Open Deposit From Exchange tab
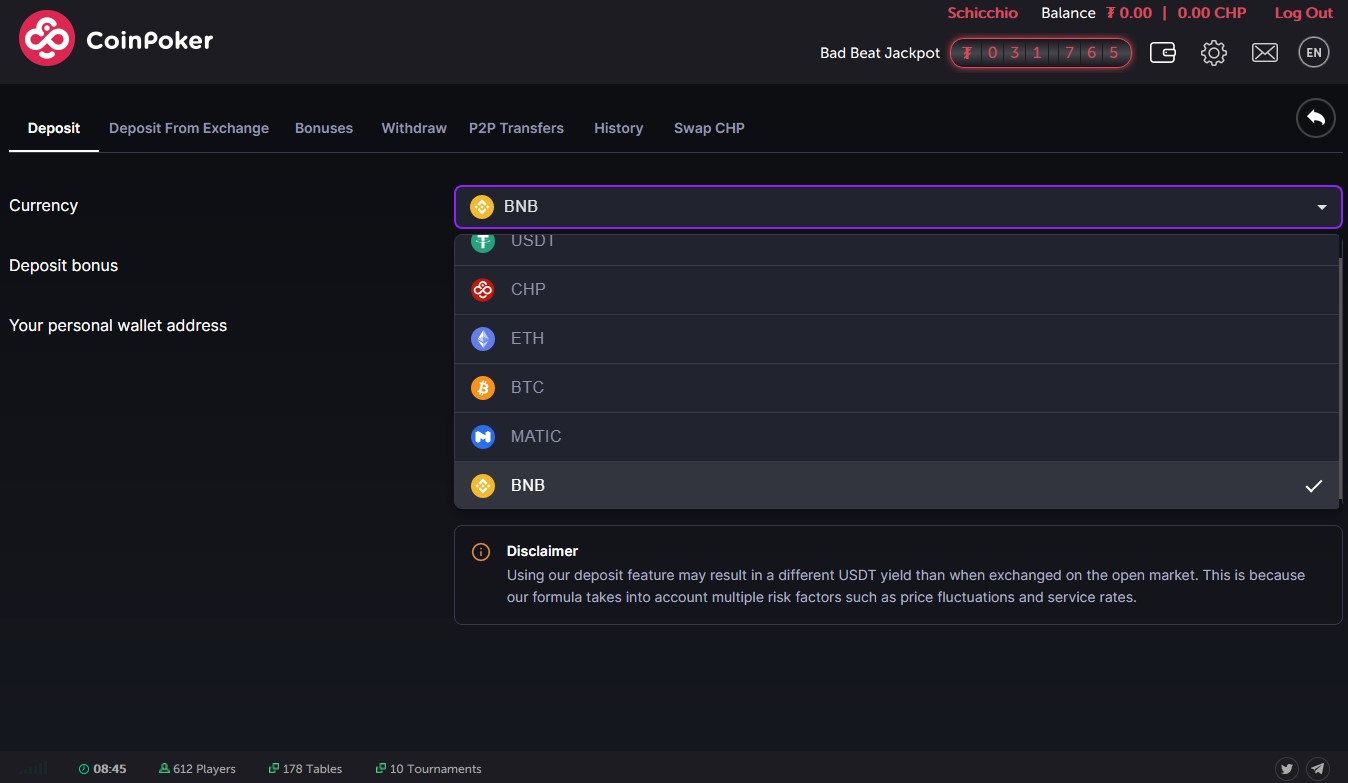This screenshot has height=783, width=1348. [x=189, y=128]
